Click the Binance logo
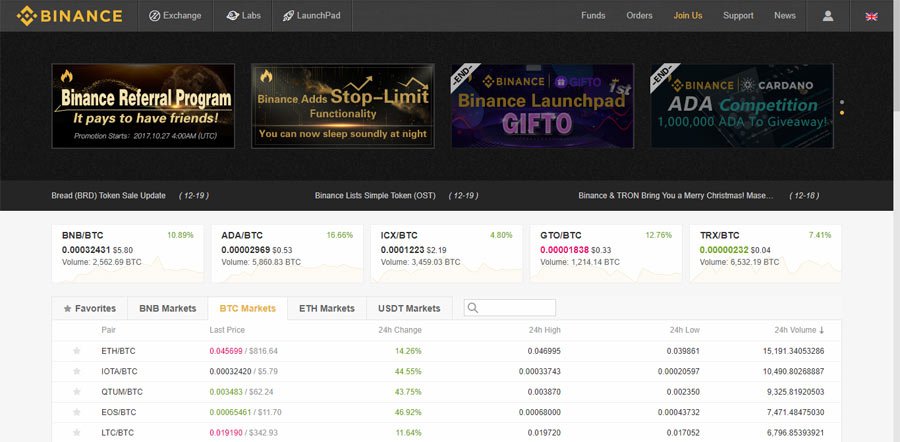900x442 pixels. click(x=69, y=15)
